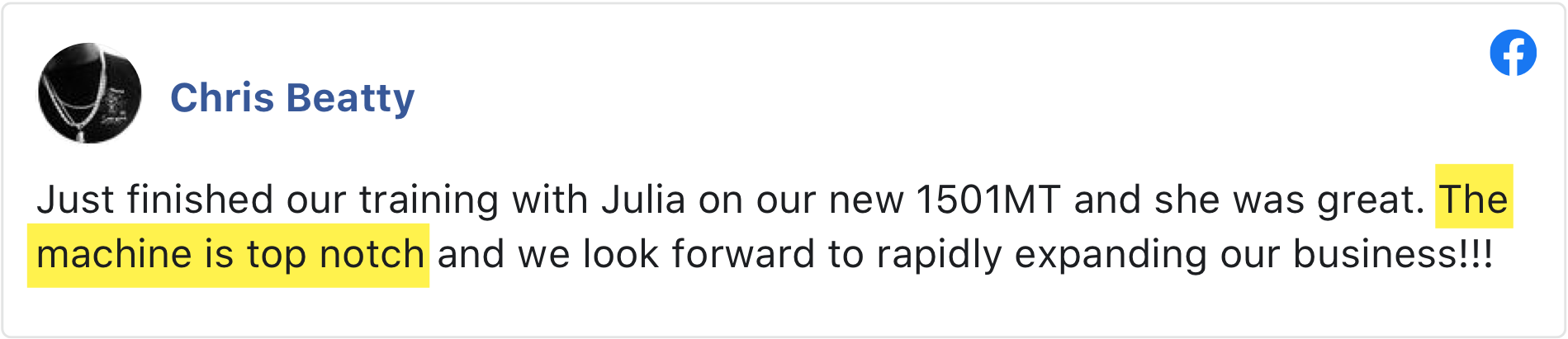The height and width of the screenshot is (339, 1568).
Task: Click the words "look forward" in the review
Action: pos(699,254)
